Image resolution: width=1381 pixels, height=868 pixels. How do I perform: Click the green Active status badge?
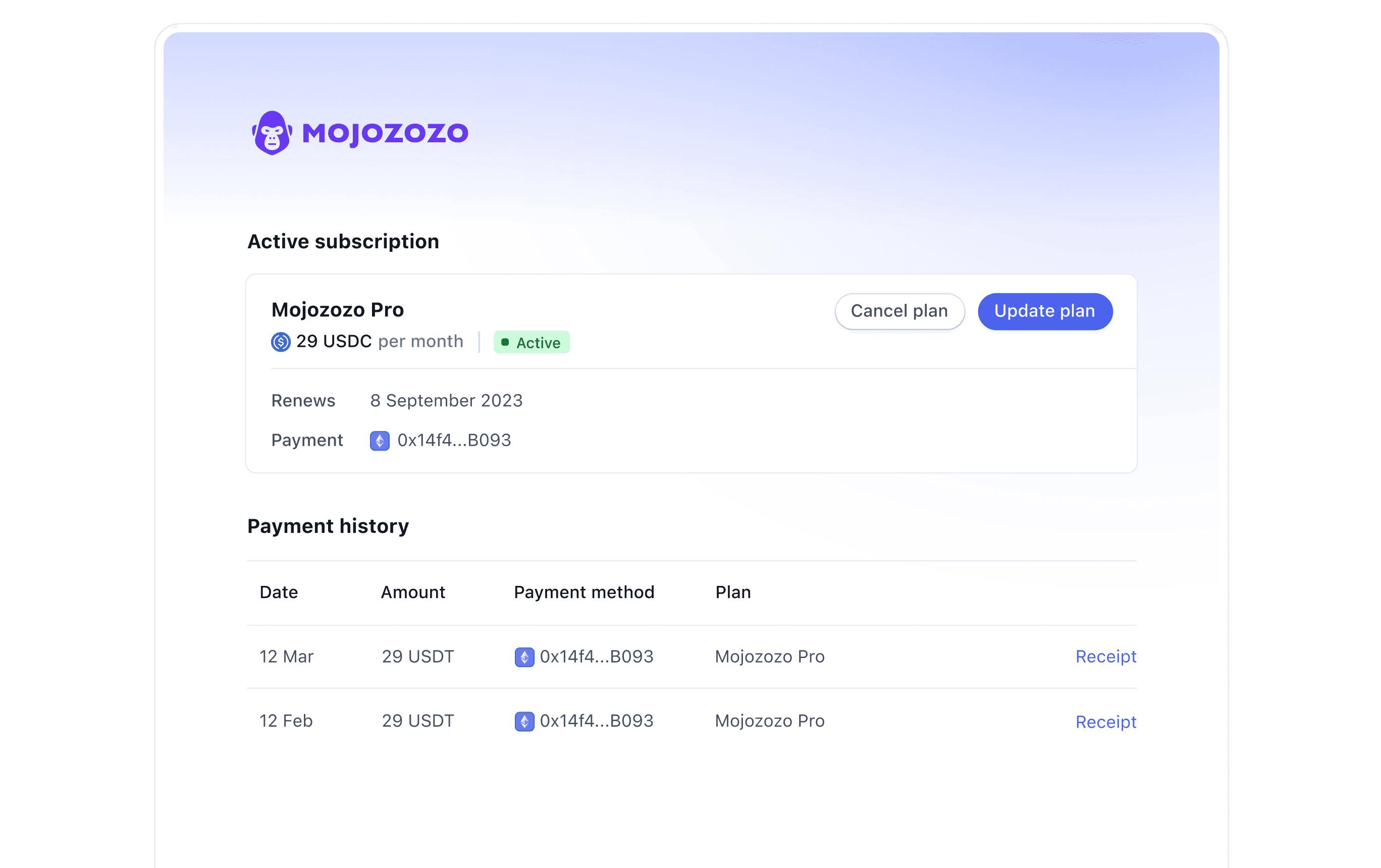(x=532, y=342)
